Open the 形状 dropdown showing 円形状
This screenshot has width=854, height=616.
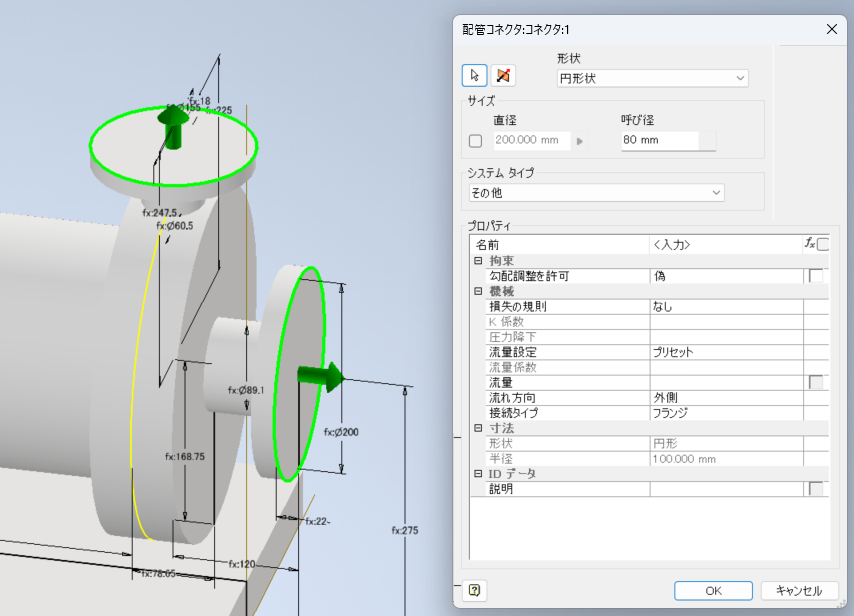652,78
